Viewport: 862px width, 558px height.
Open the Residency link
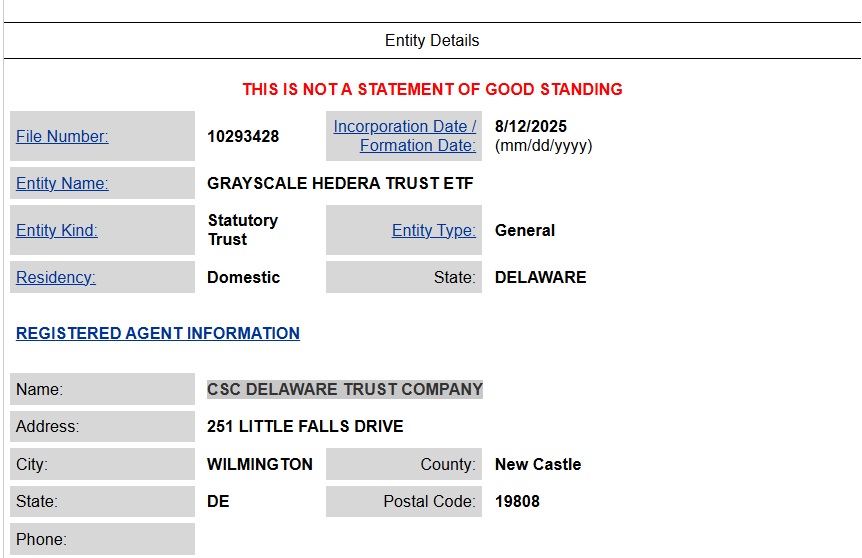56,277
